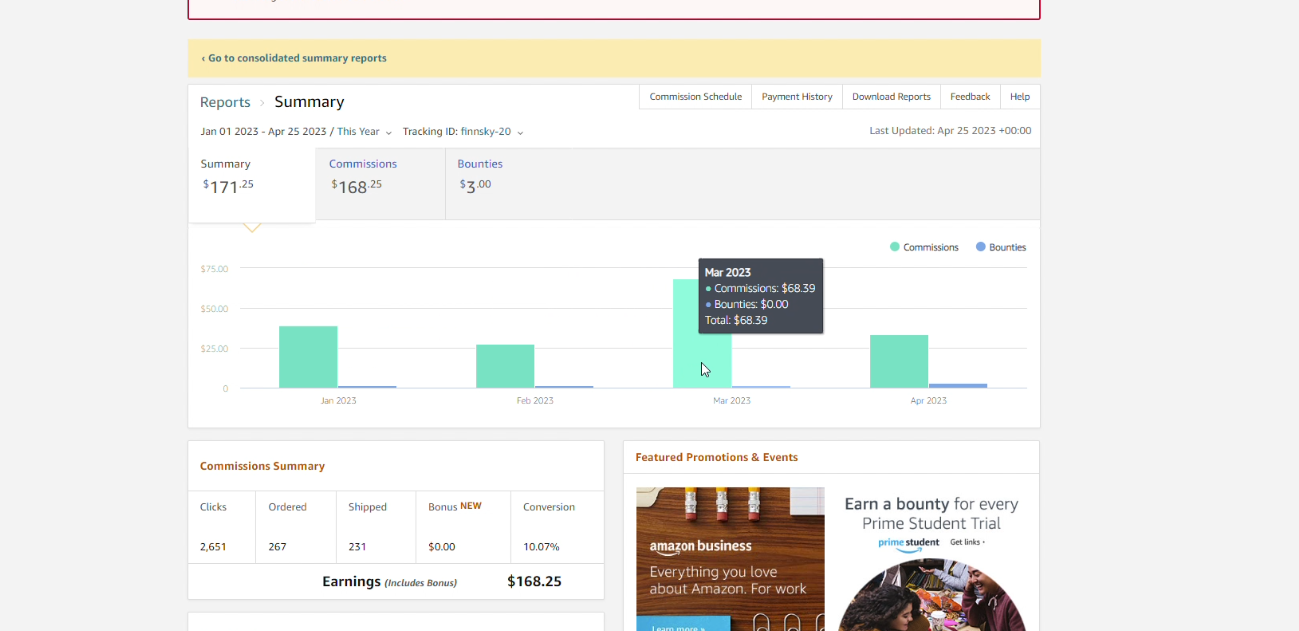Image resolution: width=1299 pixels, height=631 pixels.
Task: Click the Apr 2023 commissions bar
Action: pos(899,361)
